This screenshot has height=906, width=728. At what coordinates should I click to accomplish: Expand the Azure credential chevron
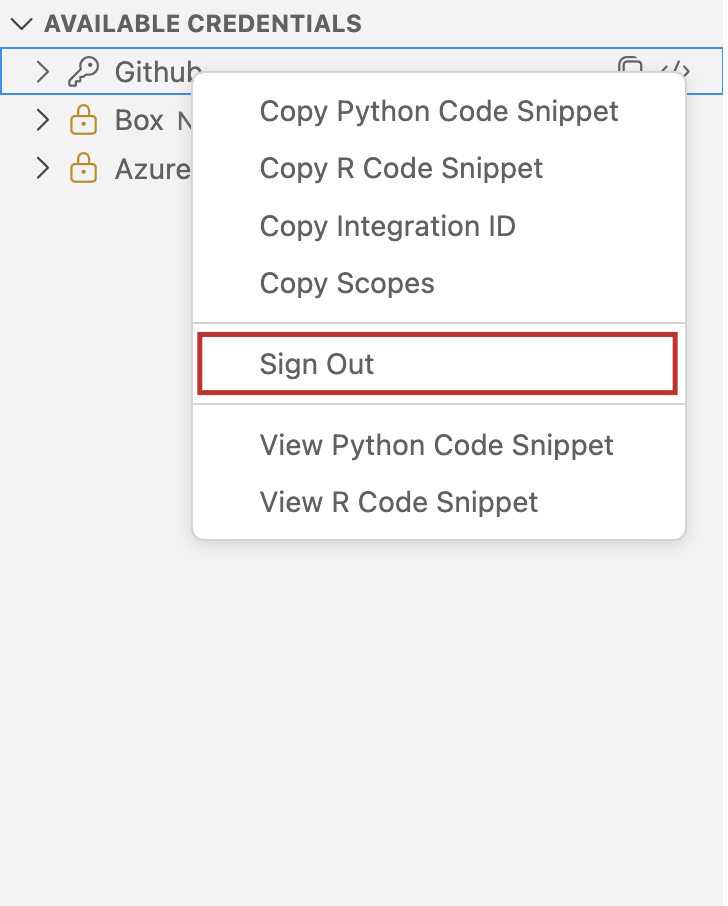(x=42, y=168)
